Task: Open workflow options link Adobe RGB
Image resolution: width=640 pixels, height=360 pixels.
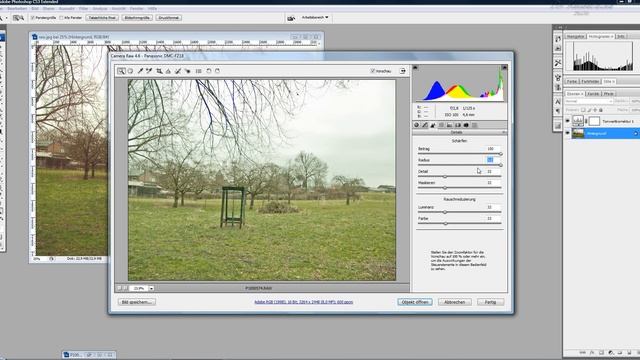Action: tap(303, 302)
